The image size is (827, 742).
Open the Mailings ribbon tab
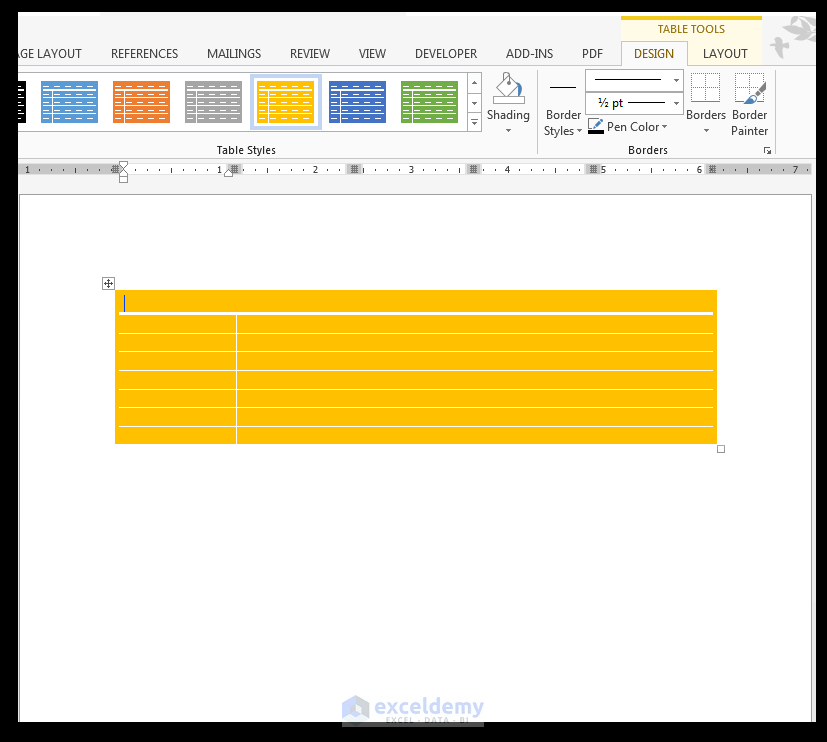(233, 53)
